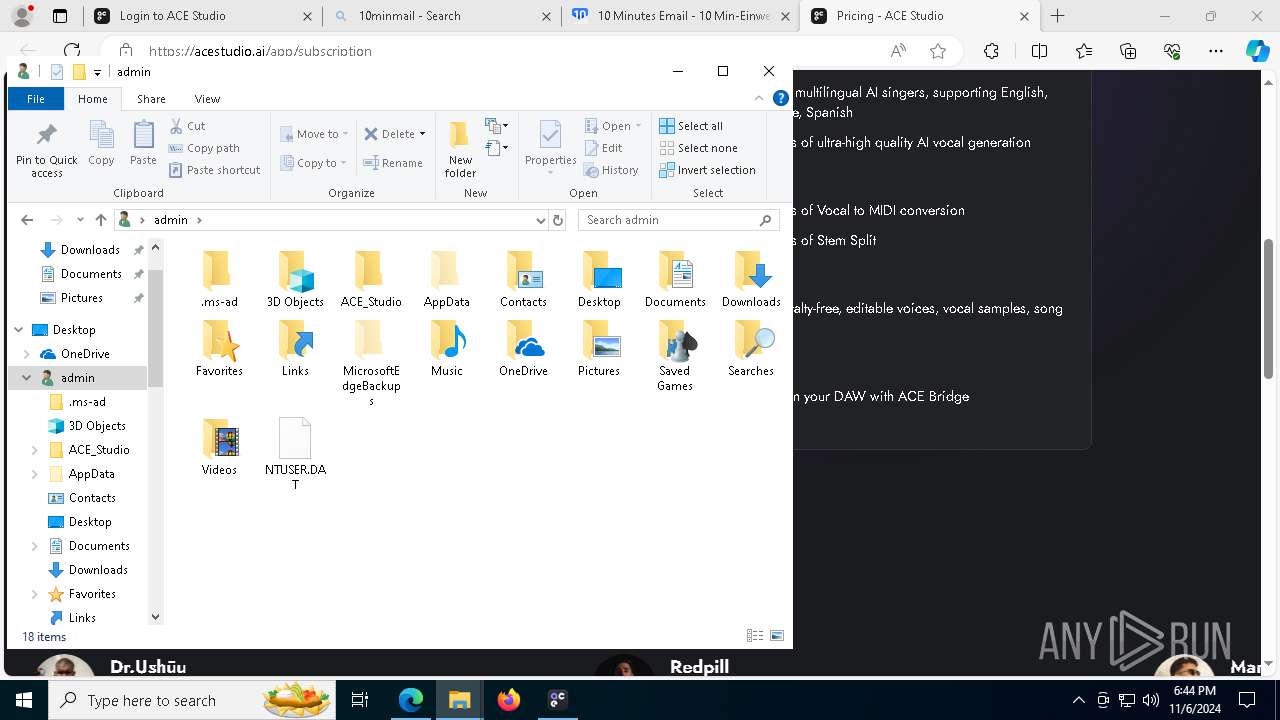Select the ACE_Studio folder icon

371,270
